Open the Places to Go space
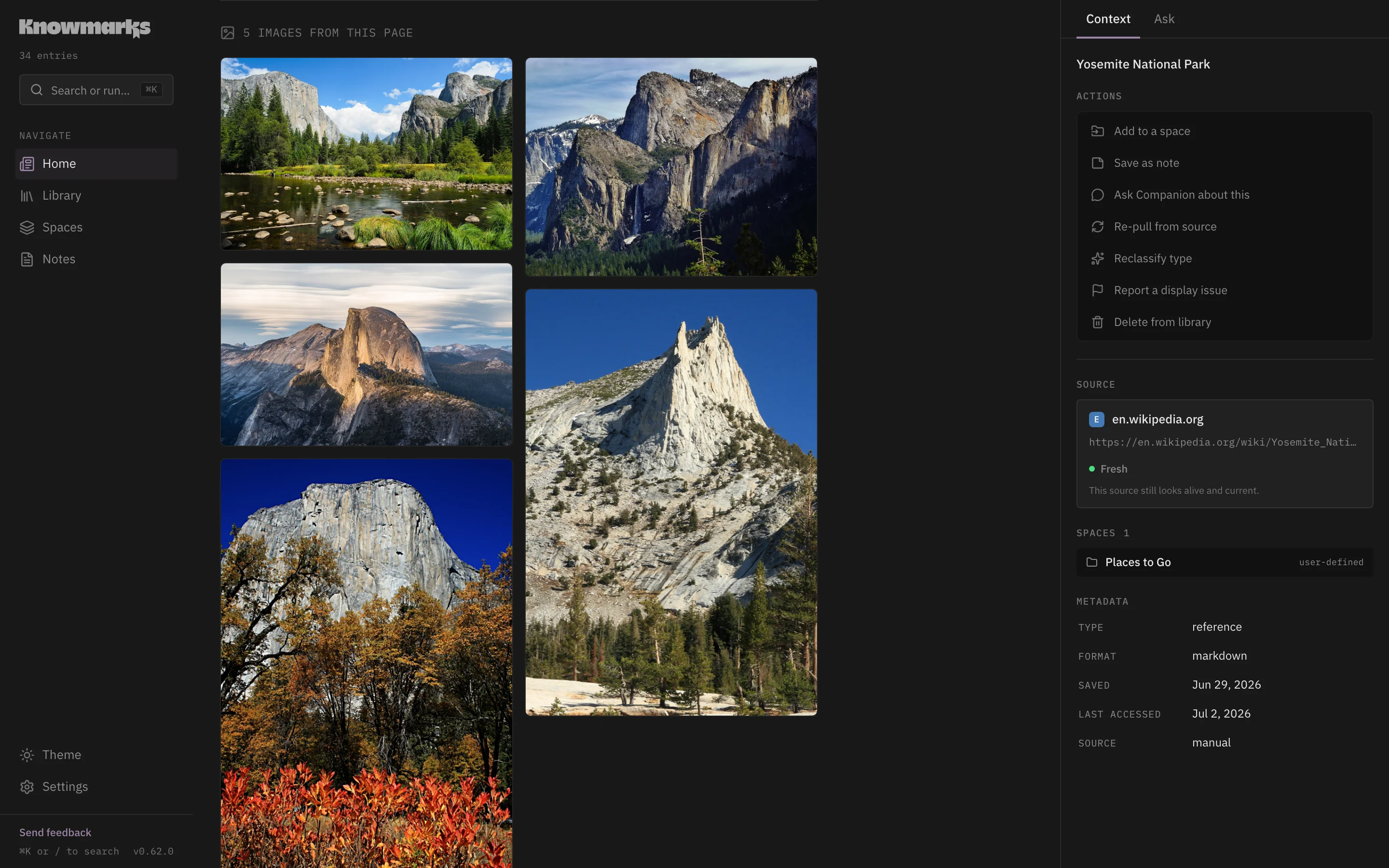The width and height of the screenshot is (1389, 868). [x=1225, y=563]
